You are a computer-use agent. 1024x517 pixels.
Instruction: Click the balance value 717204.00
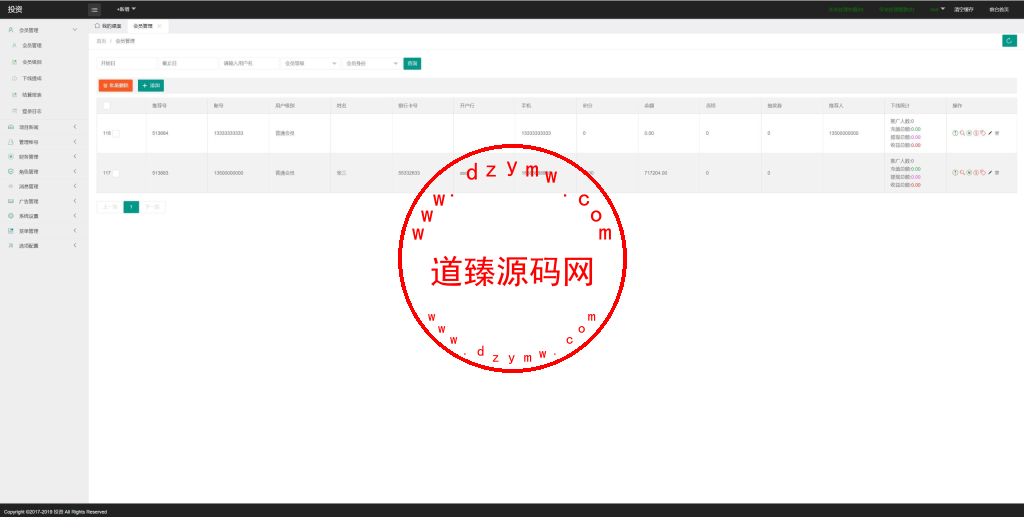point(656,173)
